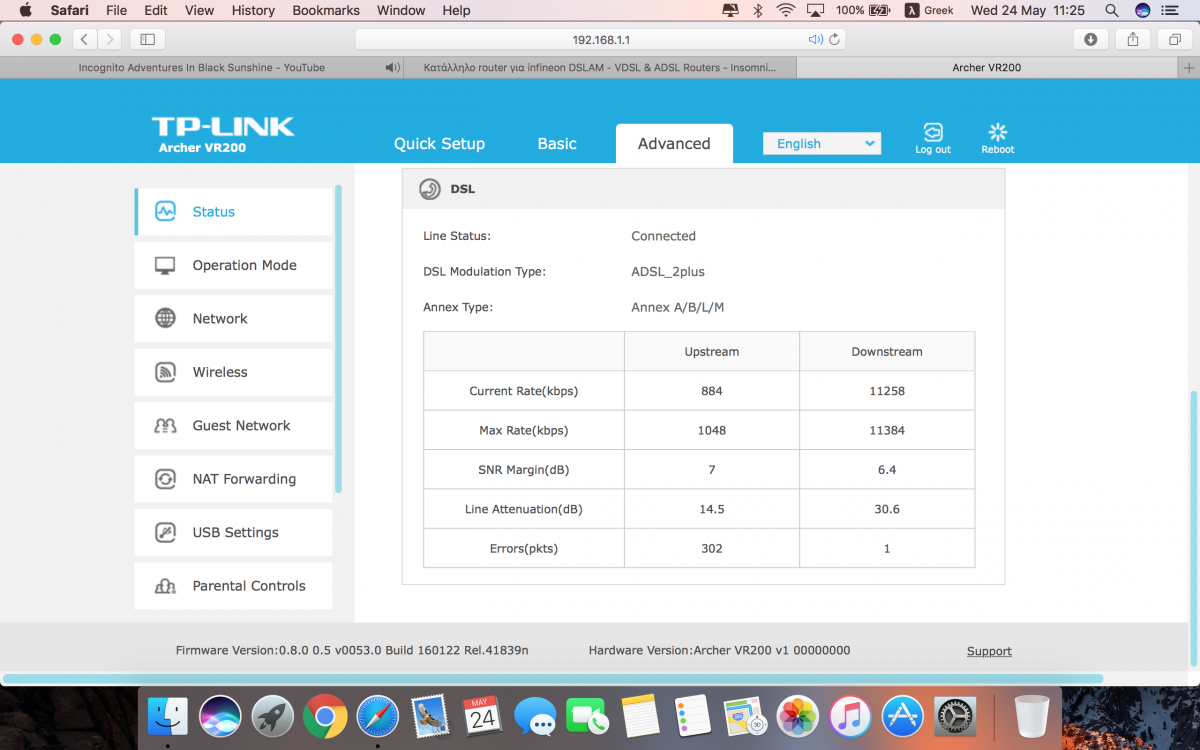Screen dimensions: 1200x750
Task: Switch to the Quick Setup tab
Action: (439, 144)
